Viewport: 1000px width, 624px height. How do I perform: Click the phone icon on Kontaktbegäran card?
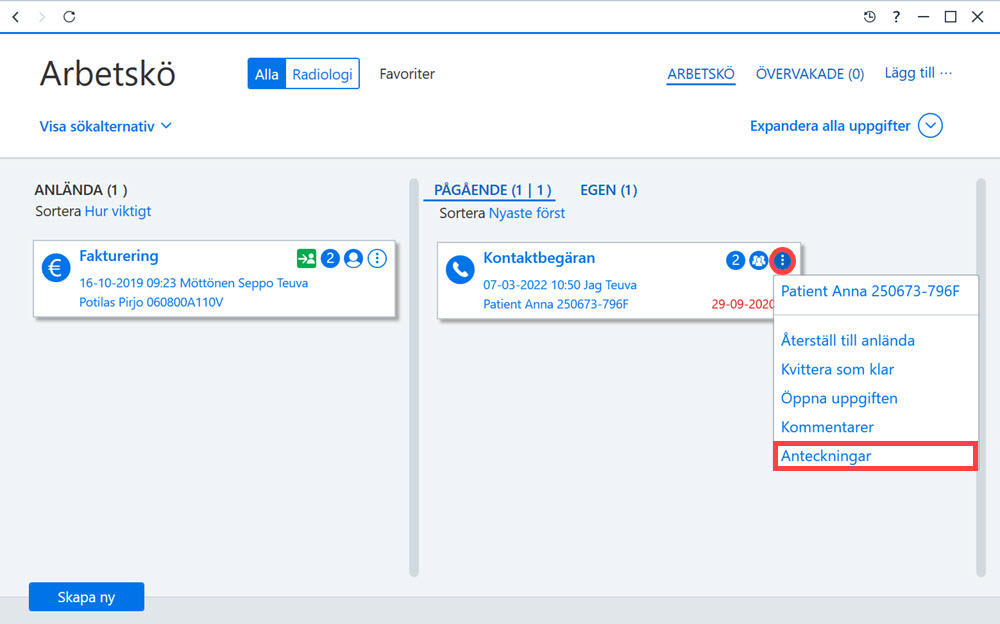pyautogui.click(x=460, y=269)
